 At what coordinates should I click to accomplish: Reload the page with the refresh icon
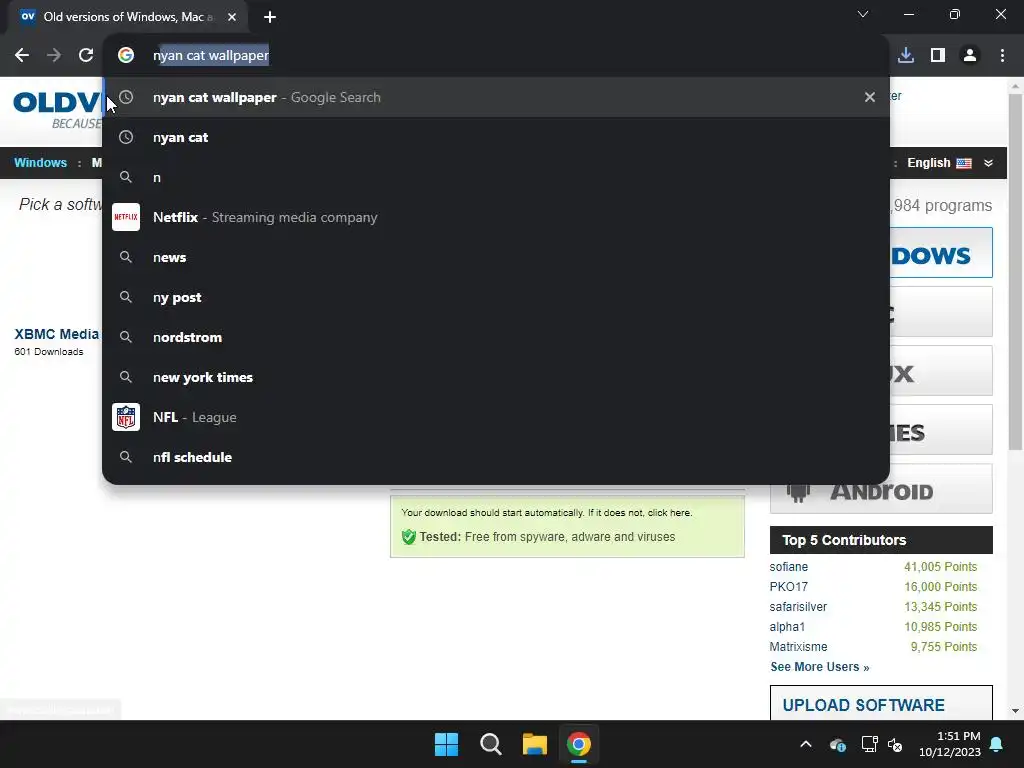click(86, 56)
